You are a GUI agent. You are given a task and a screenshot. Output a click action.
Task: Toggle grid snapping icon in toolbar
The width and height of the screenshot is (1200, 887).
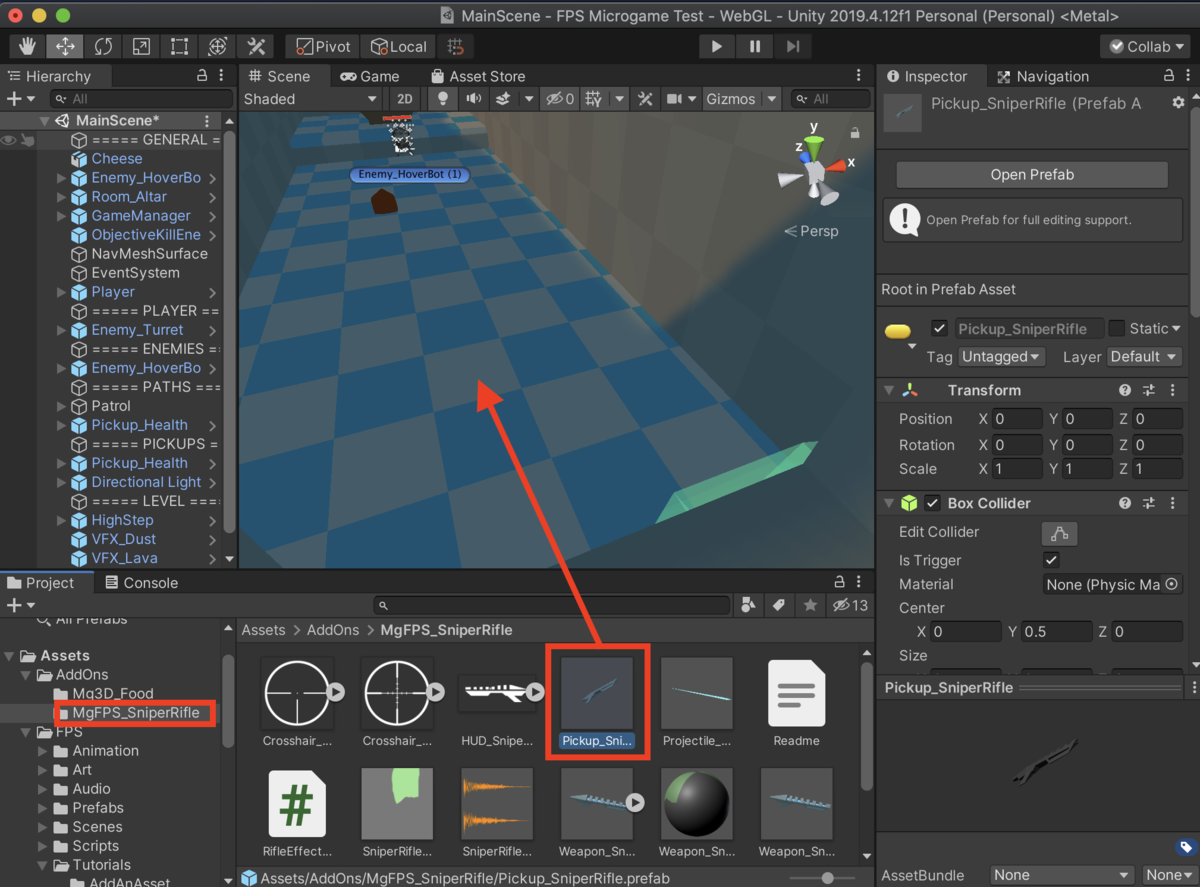tap(456, 46)
